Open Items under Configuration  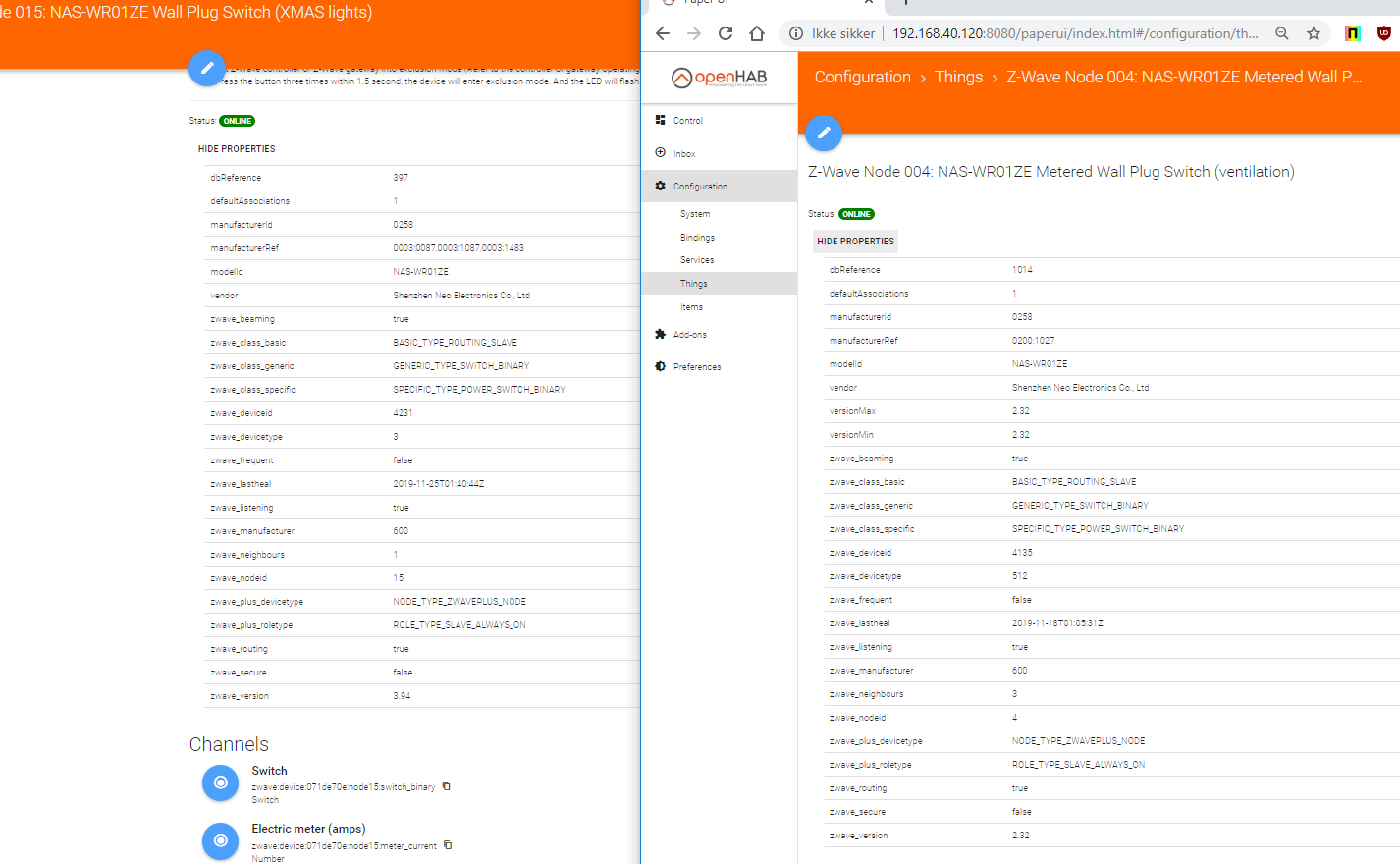(691, 307)
